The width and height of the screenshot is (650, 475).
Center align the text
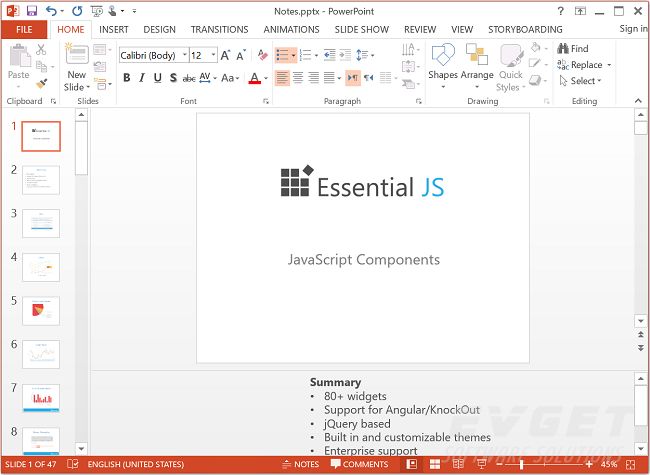point(298,78)
